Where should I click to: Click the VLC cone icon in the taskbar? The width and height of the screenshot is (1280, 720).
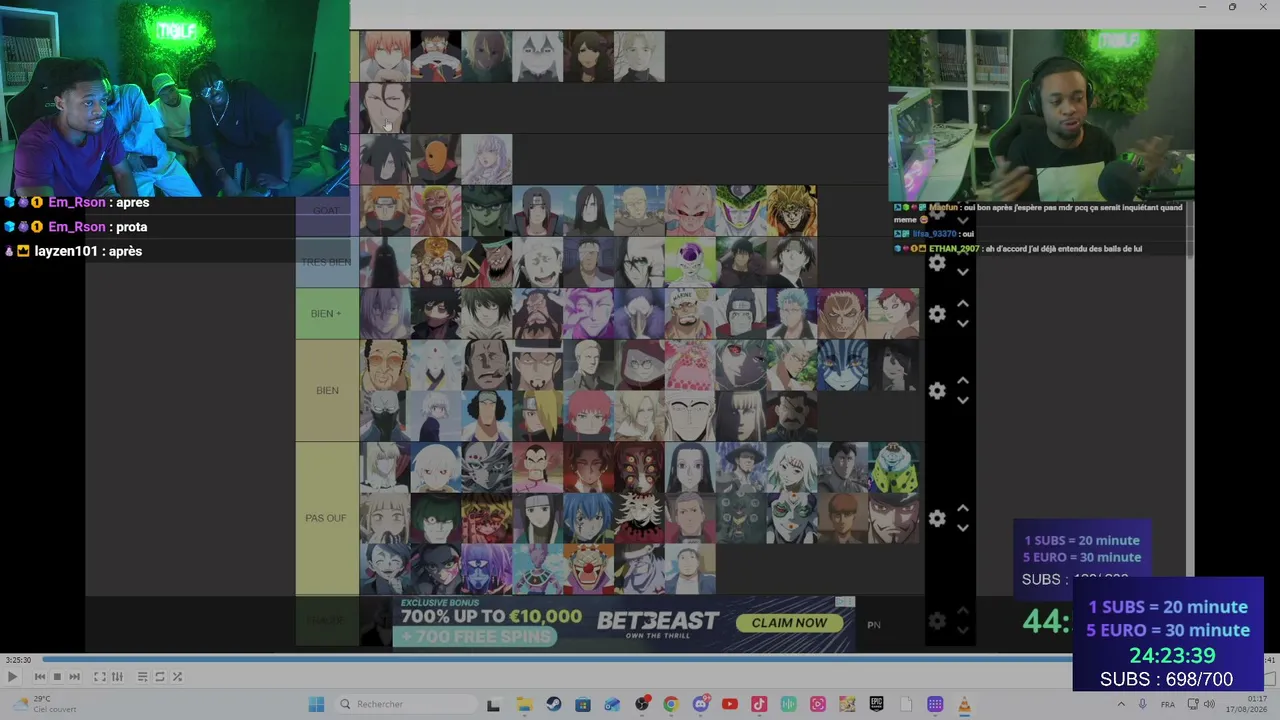[x=964, y=704]
